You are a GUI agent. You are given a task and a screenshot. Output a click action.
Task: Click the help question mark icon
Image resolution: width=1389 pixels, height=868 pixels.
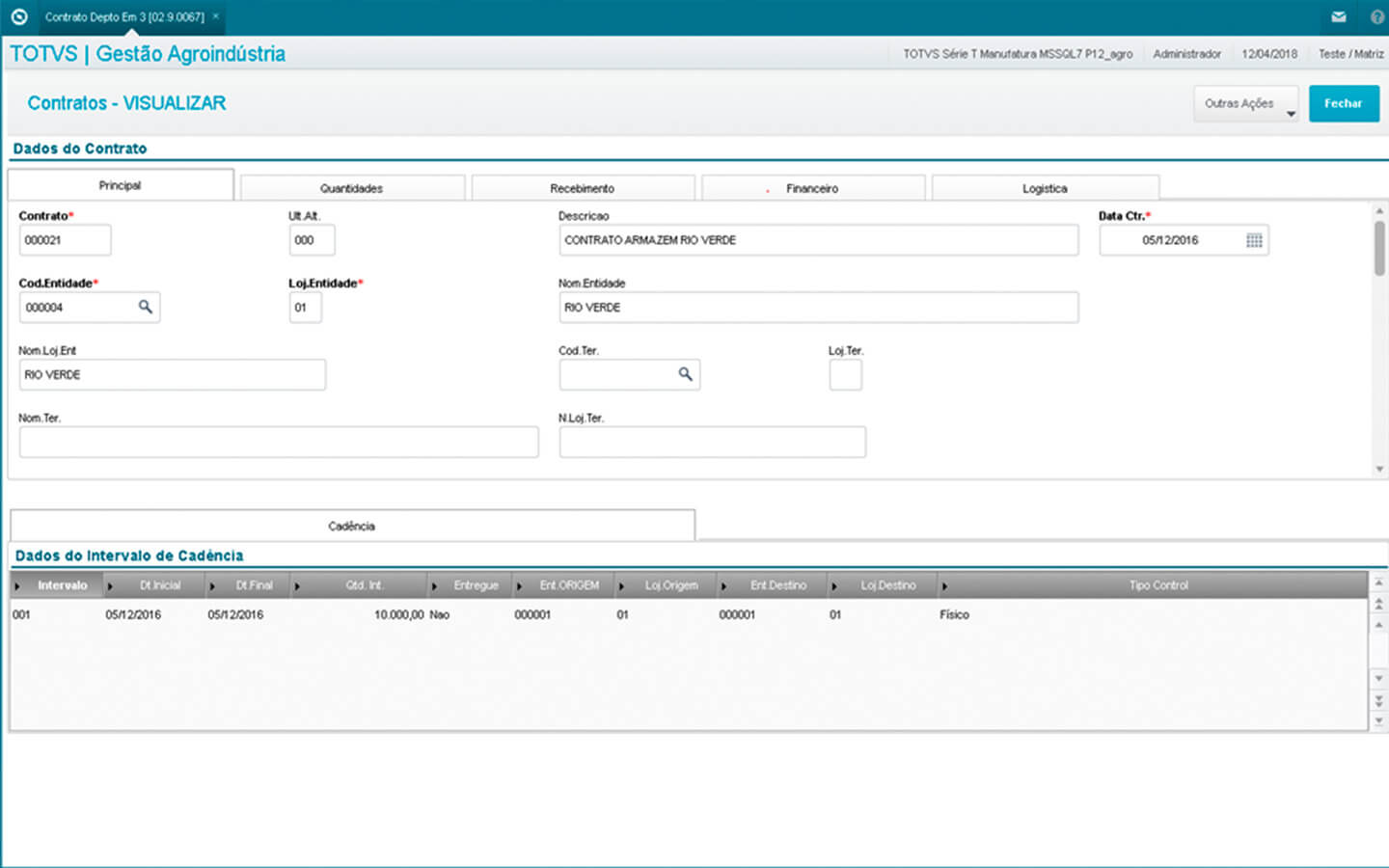[1376, 16]
